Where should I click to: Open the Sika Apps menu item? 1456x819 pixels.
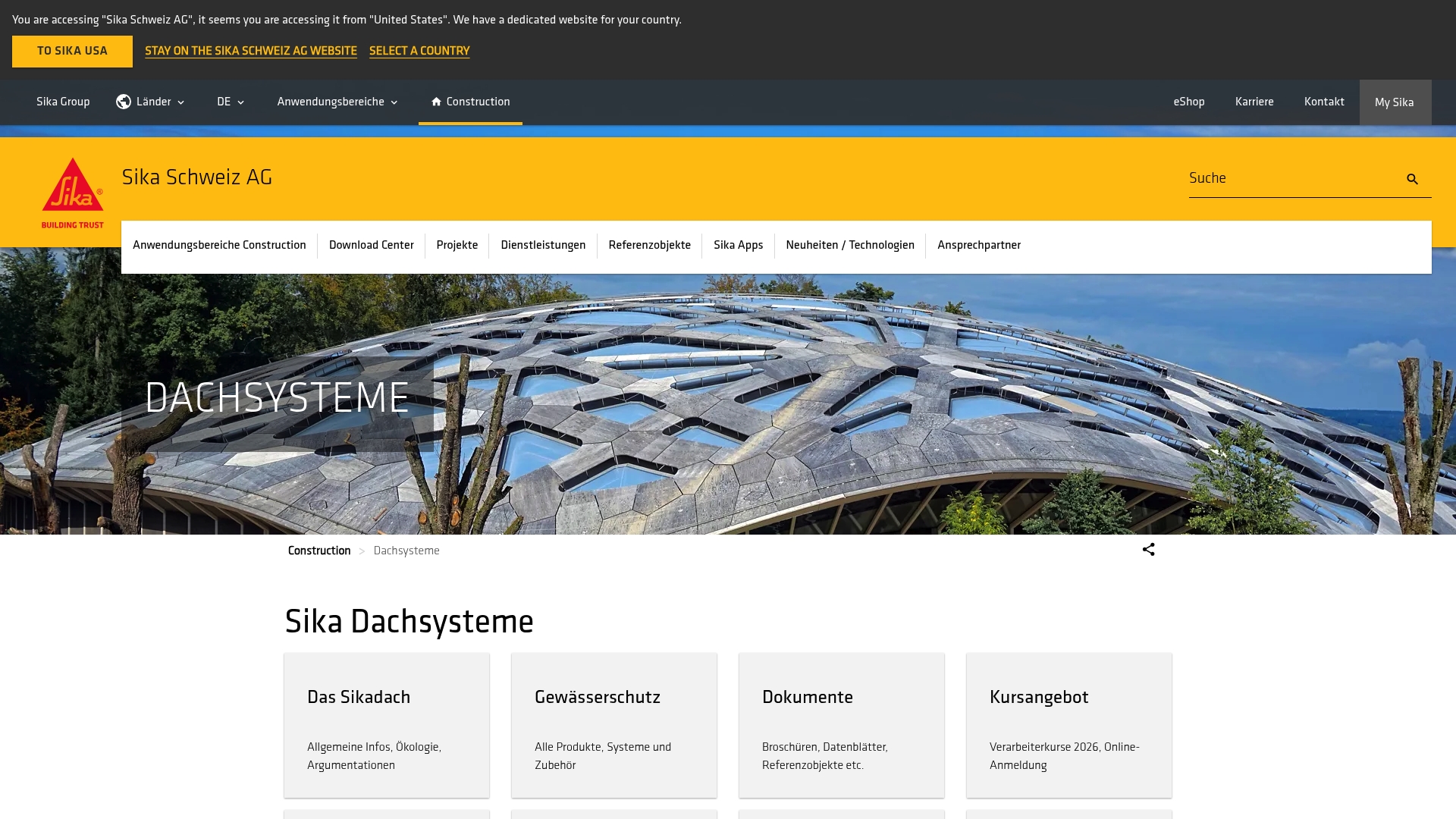point(737,245)
